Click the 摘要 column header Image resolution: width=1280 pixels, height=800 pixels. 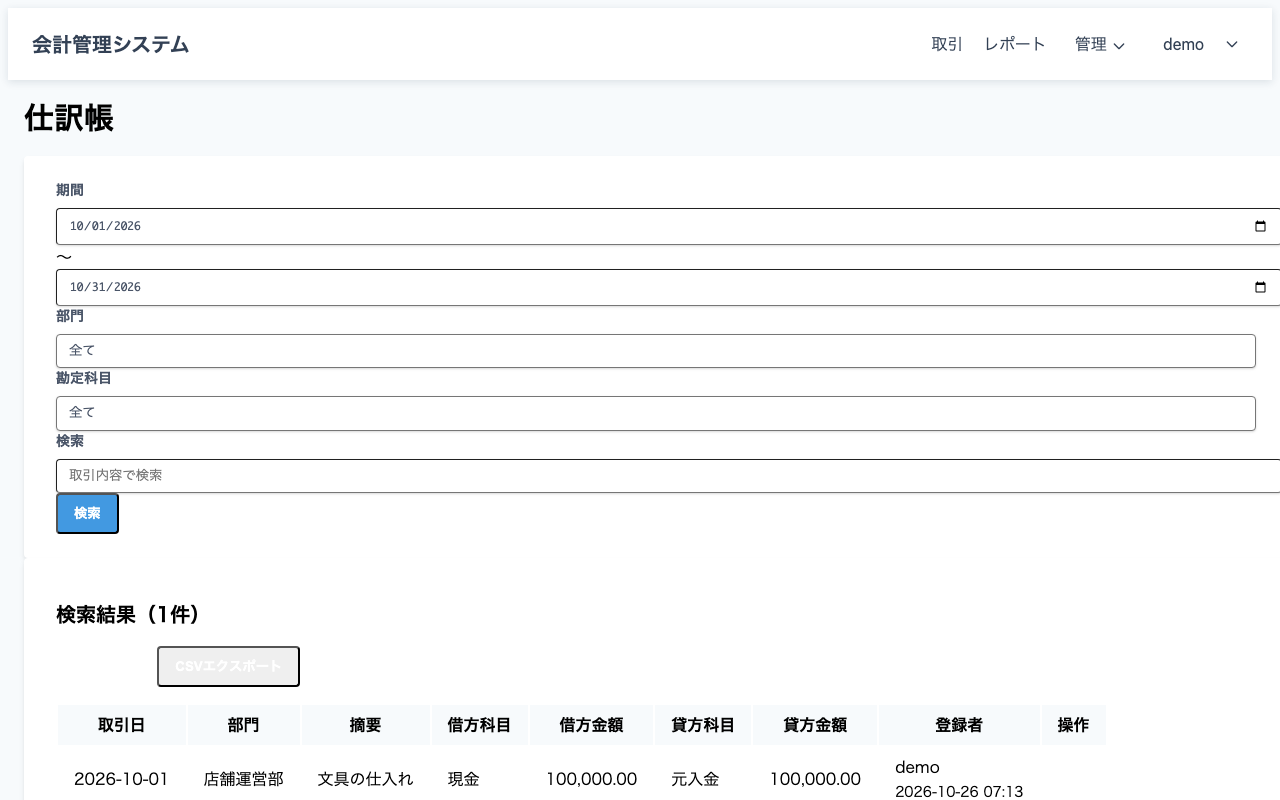pos(366,725)
